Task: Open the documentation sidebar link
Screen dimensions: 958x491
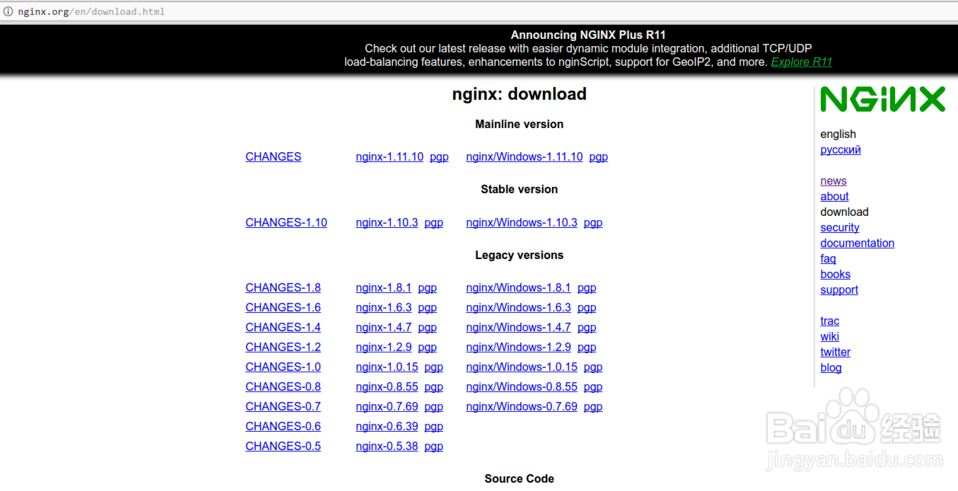Action: click(x=857, y=243)
